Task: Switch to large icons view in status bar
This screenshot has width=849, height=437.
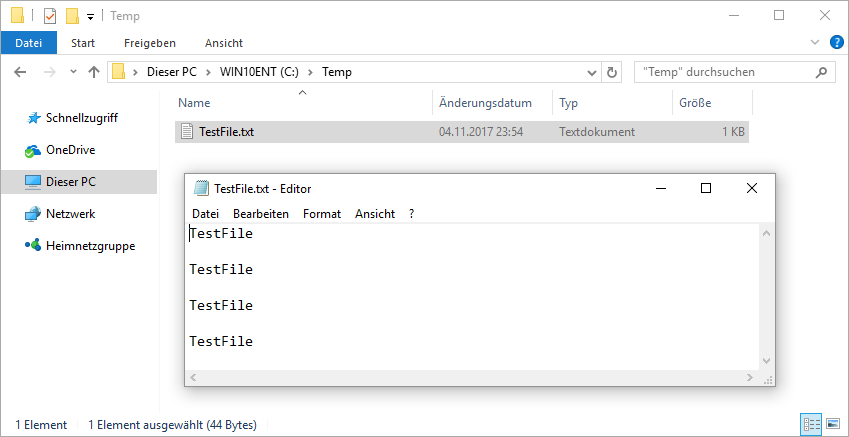Action: (x=834, y=425)
